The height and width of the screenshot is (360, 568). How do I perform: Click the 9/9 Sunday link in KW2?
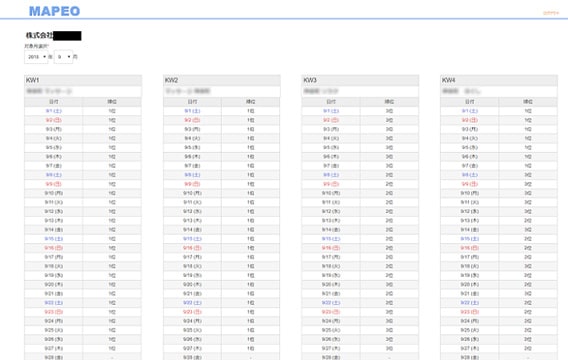192,184
